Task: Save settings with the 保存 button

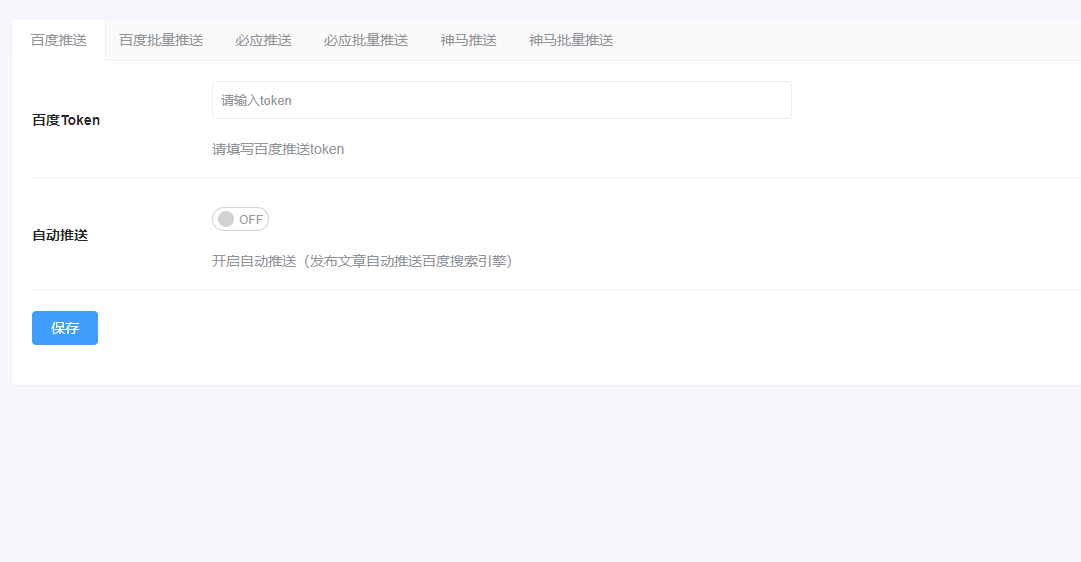Action: pyautogui.click(x=65, y=328)
